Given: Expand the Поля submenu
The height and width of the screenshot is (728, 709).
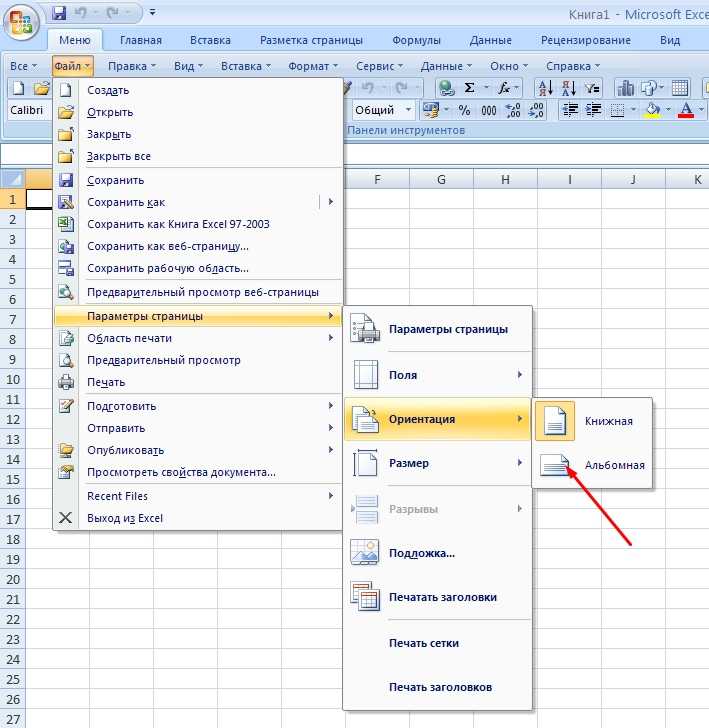Looking at the screenshot, I should coord(438,375).
